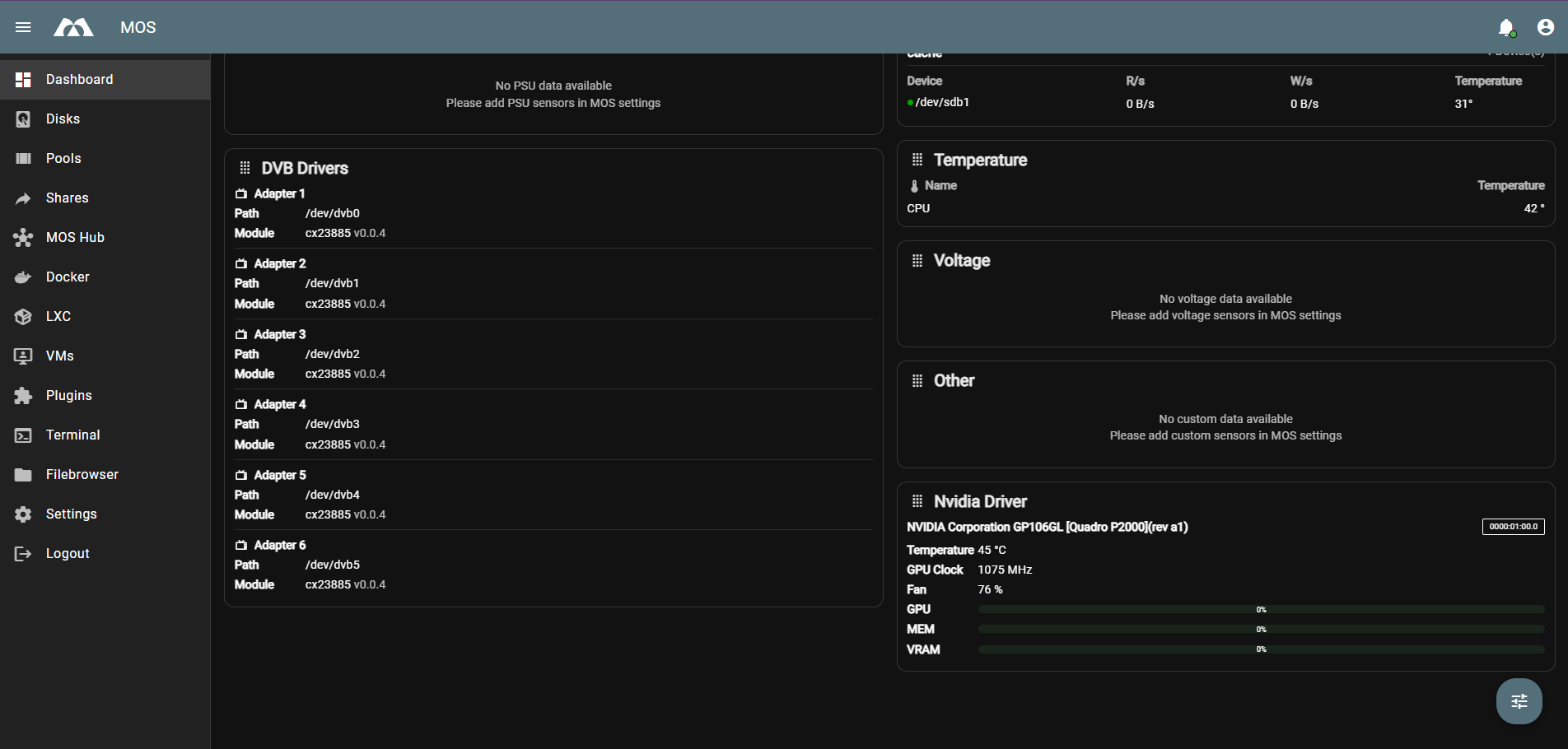Select the Pools icon in the sidebar

click(x=22, y=158)
